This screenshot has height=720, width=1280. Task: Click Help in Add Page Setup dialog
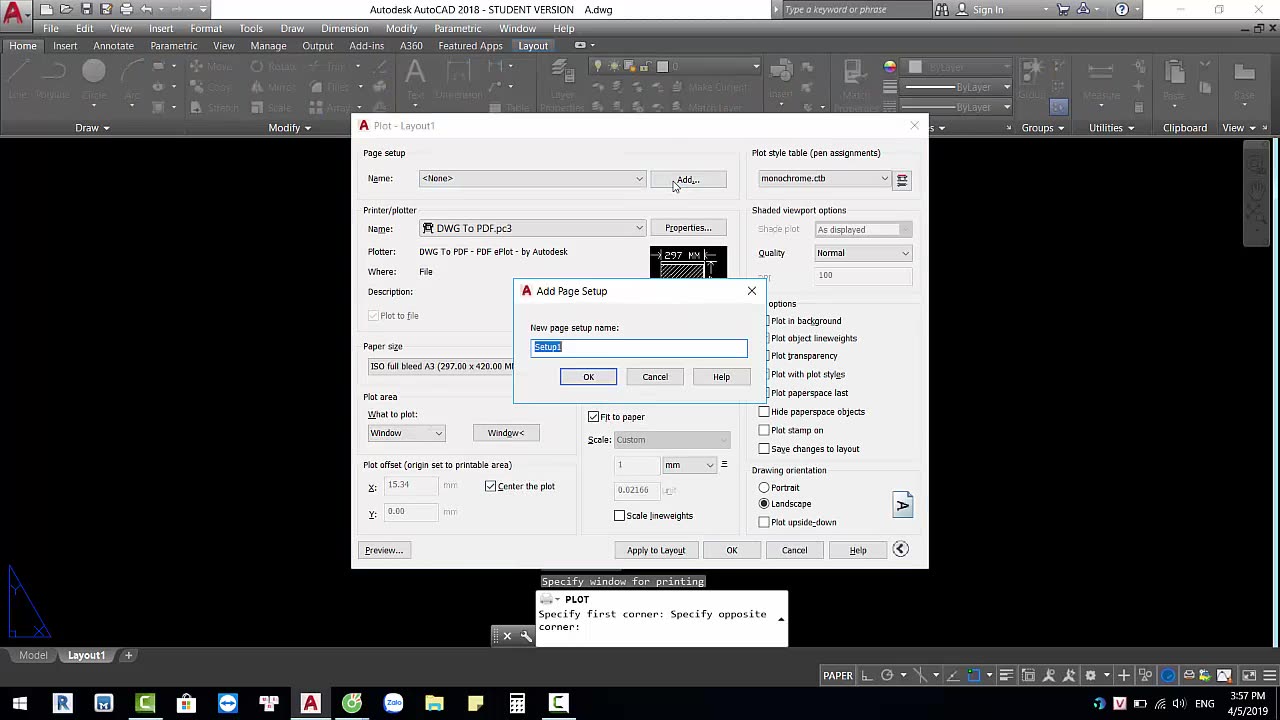click(x=721, y=377)
